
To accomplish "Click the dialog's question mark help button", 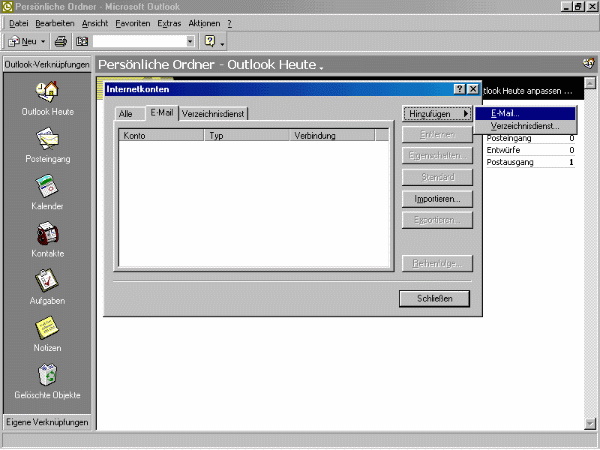I will 460,89.
